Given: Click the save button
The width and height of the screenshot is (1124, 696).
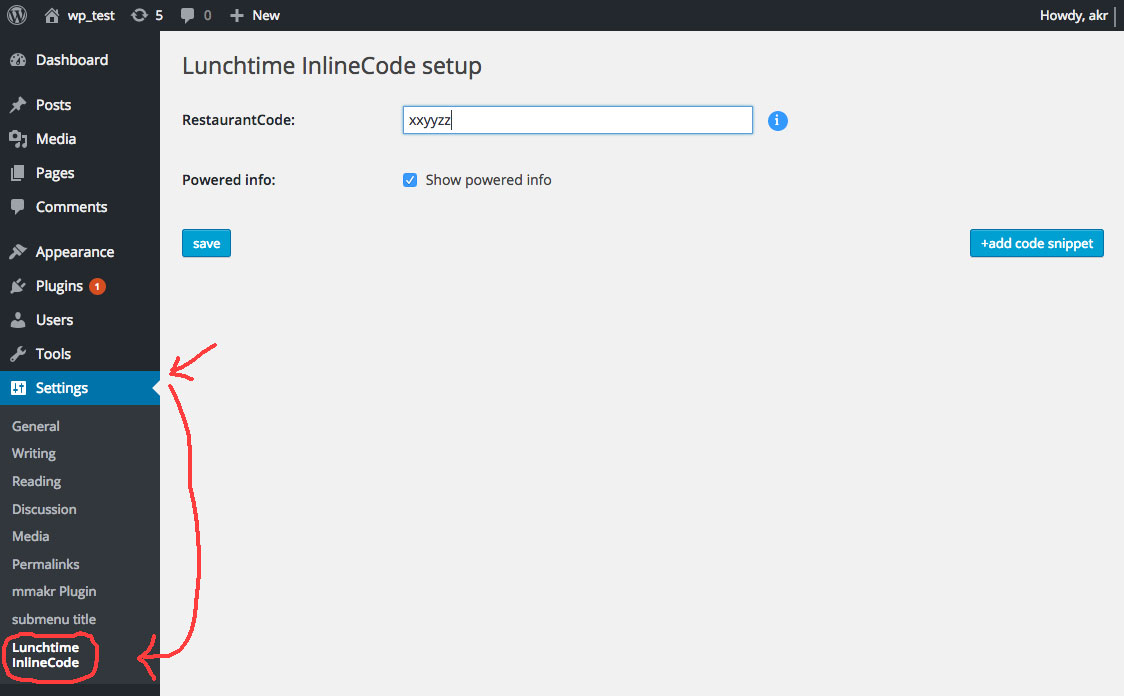Looking at the screenshot, I should click(x=206, y=243).
